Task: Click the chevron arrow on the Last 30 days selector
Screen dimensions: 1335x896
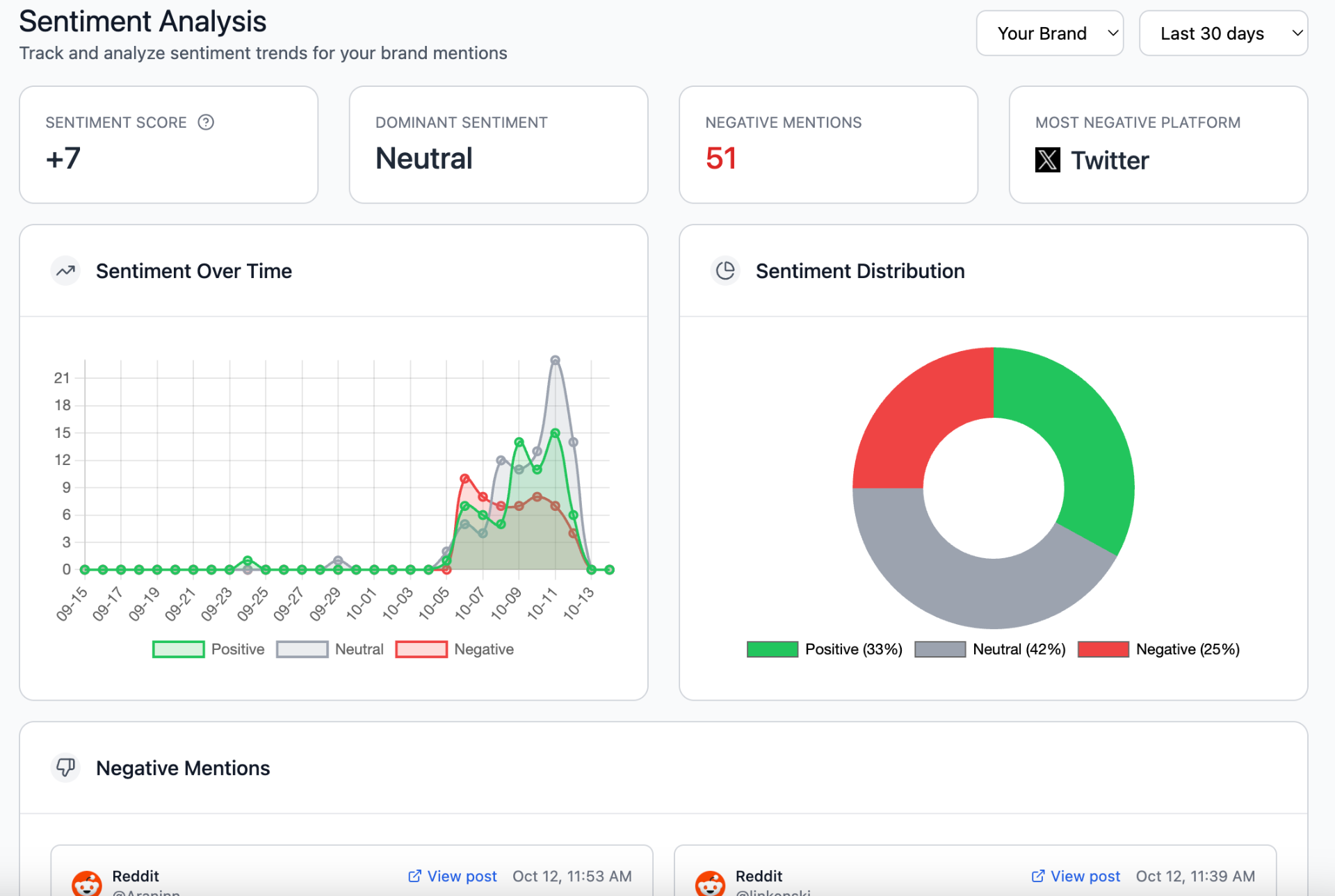Action: pos(1297,33)
